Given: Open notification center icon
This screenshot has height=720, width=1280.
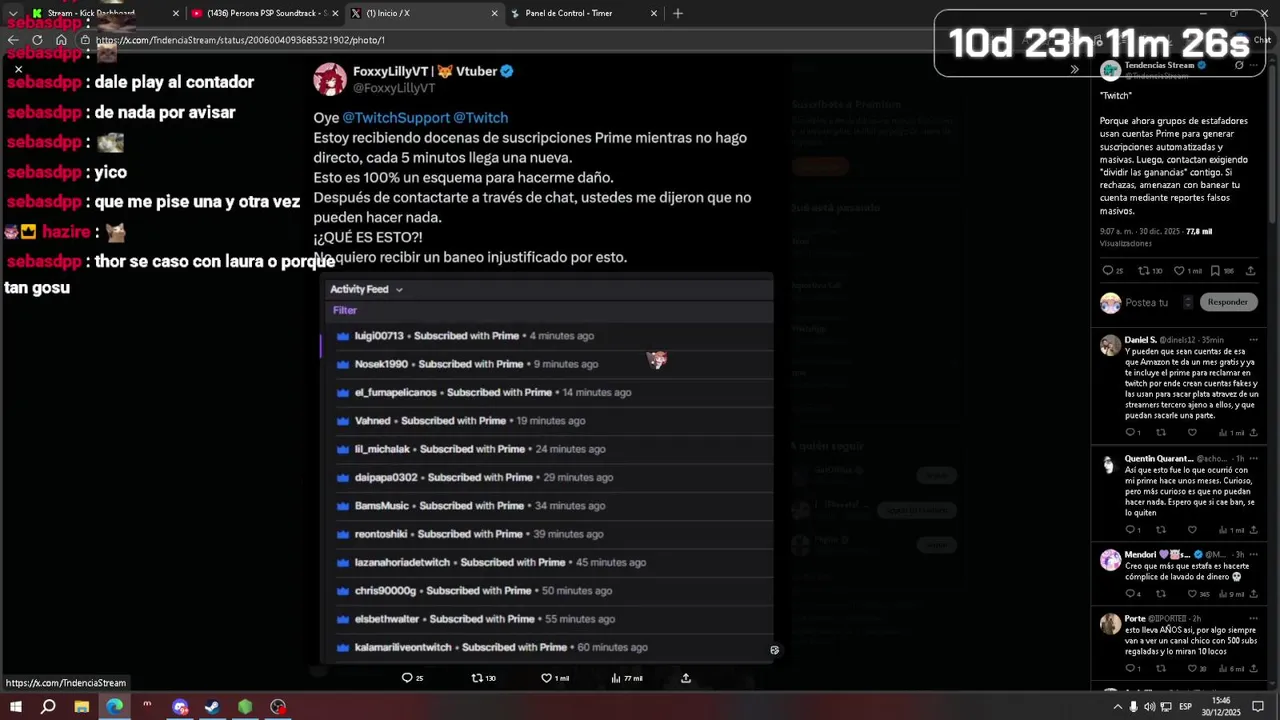Looking at the screenshot, I should (x=1258, y=707).
